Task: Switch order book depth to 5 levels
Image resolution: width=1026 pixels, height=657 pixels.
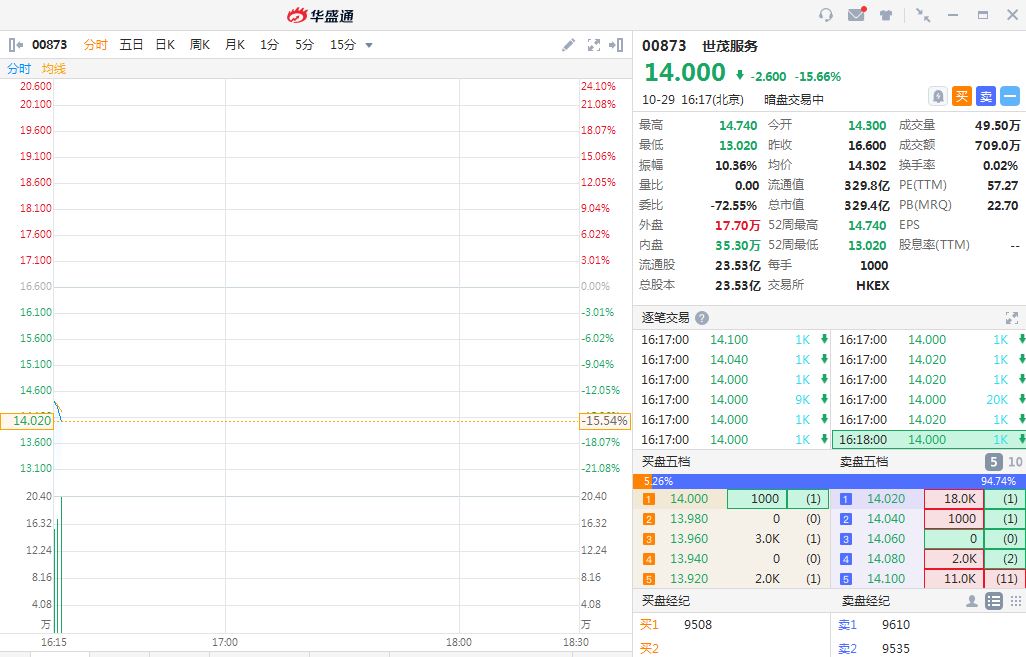Action: click(x=993, y=462)
